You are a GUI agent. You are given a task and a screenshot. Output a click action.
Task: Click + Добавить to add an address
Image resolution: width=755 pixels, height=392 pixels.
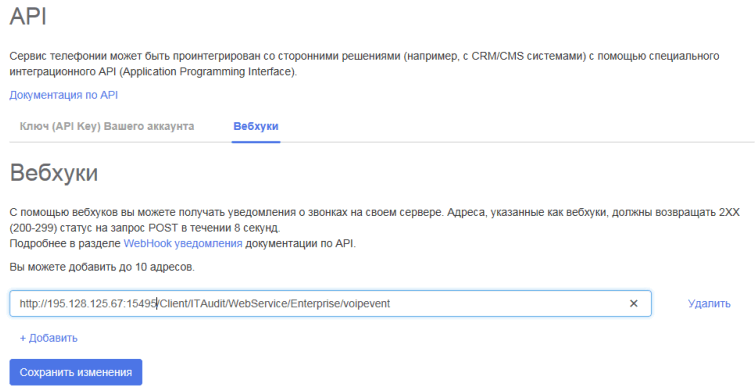(48, 338)
